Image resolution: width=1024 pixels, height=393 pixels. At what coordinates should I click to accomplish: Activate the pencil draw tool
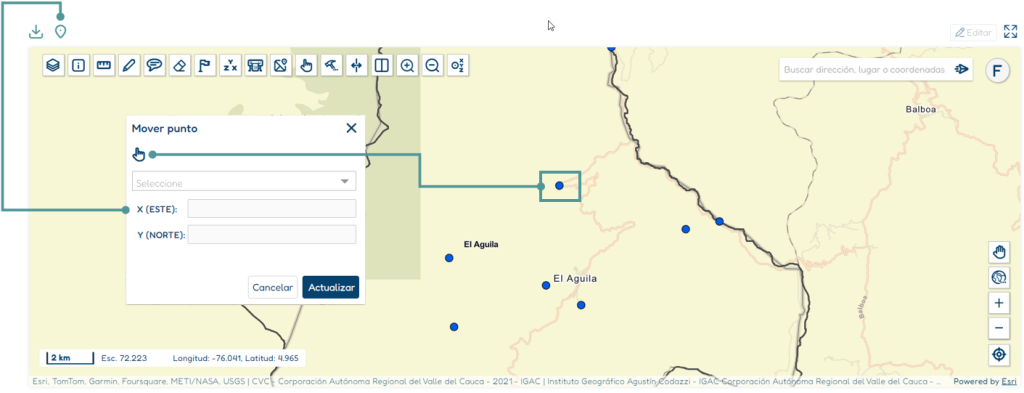pos(129,65)
